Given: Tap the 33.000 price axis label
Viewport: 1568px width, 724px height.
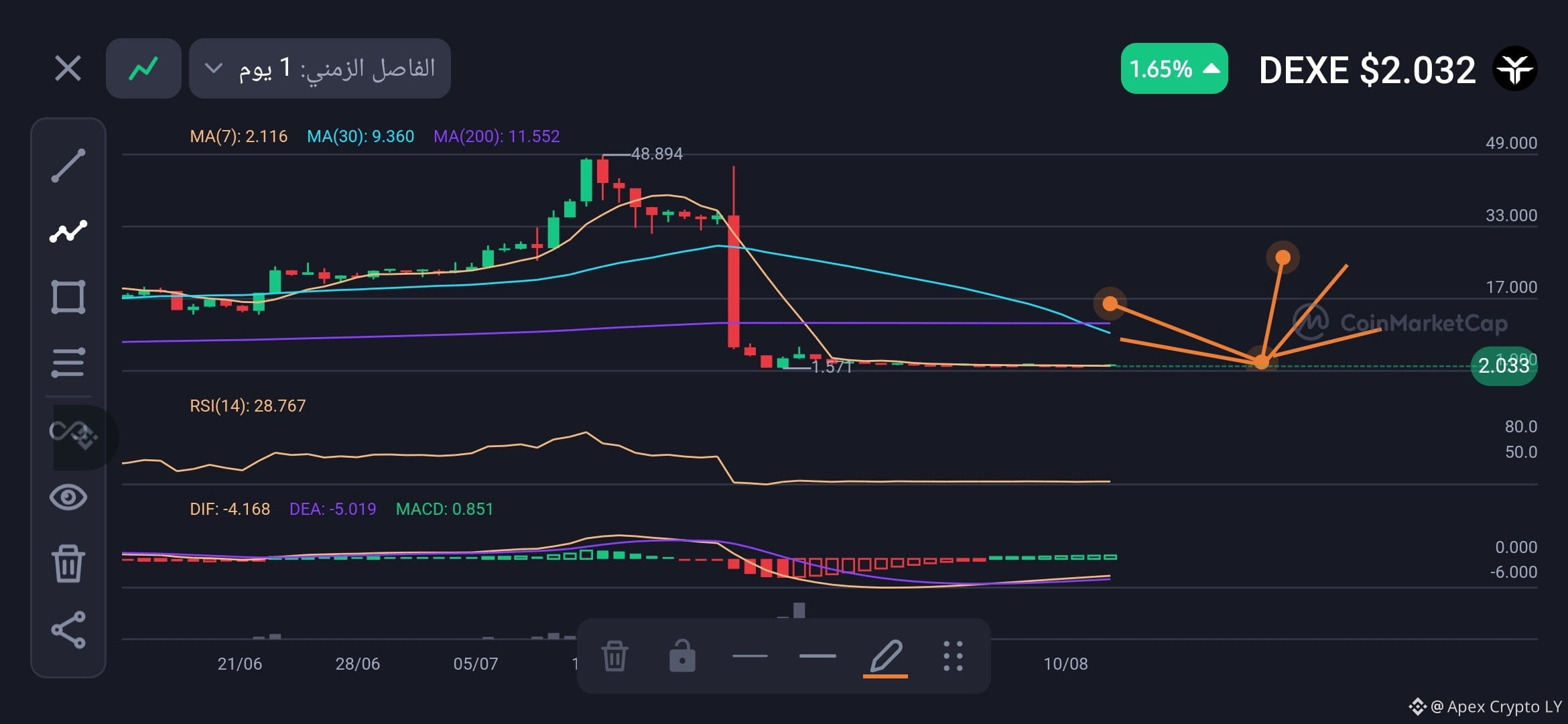Looking at the screenshot, I should pyautogui.click(x=1511, y=215).
